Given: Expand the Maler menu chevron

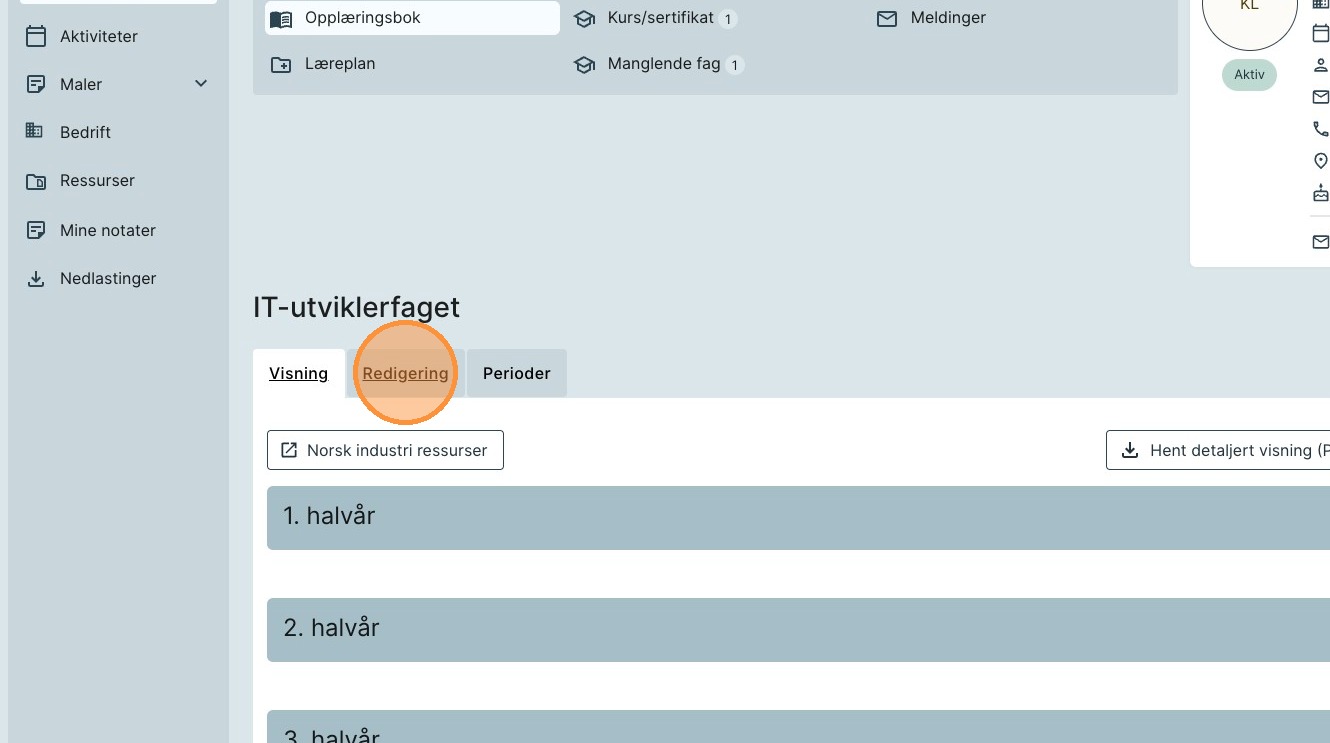Looking at the screenshot, I should point(201,84).
